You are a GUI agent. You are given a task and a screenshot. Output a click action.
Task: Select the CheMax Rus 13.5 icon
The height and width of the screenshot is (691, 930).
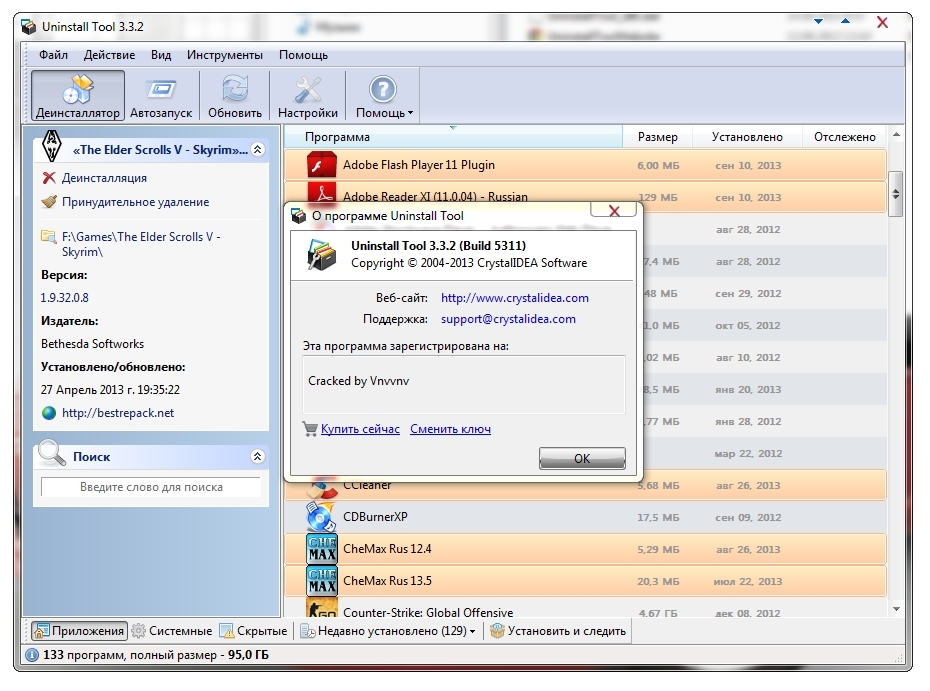322,581
